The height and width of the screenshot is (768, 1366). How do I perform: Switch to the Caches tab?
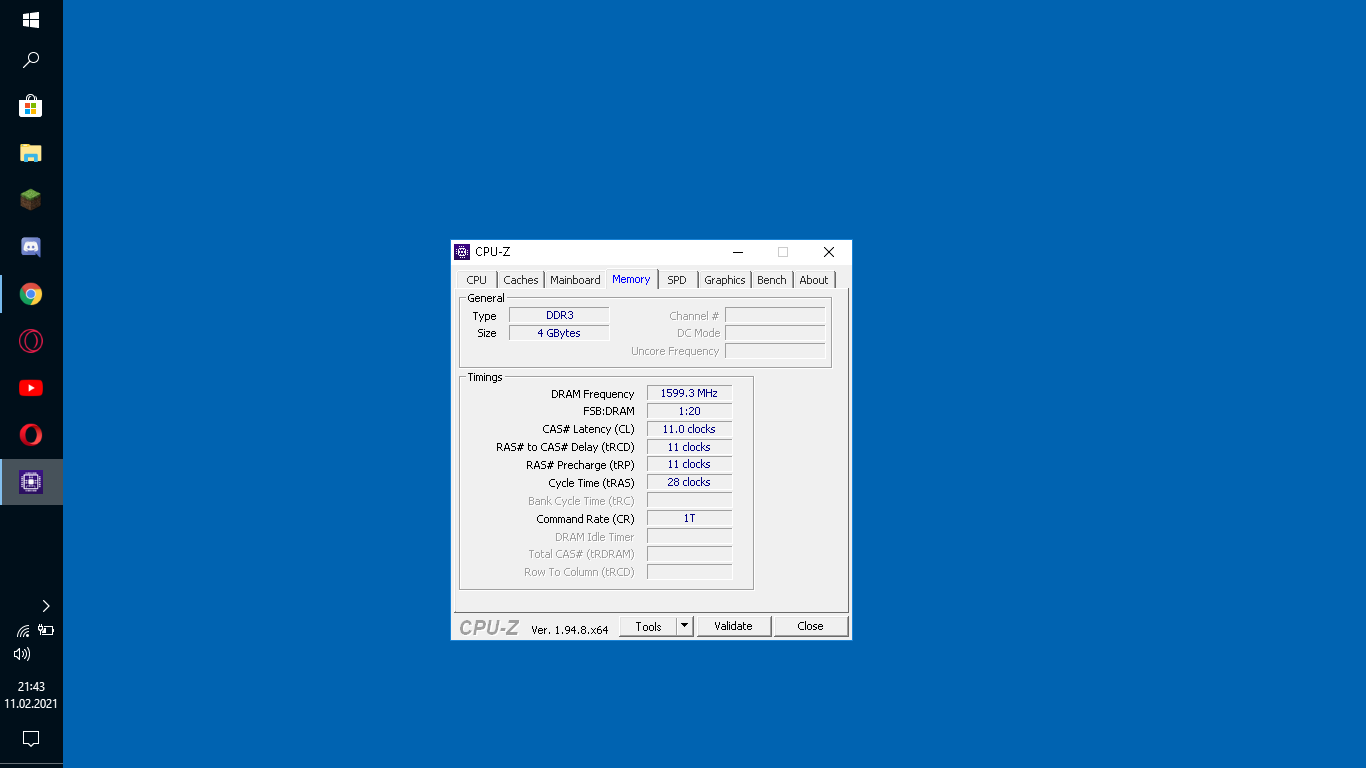click(x=521, y=280)
